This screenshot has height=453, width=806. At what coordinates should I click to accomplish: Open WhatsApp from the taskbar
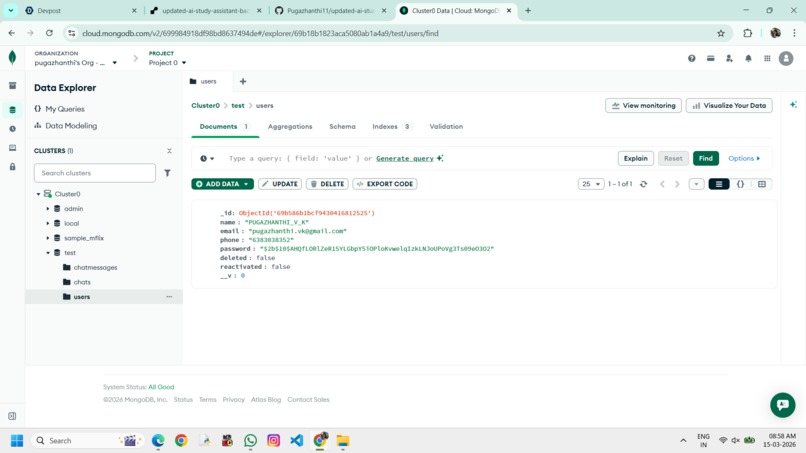(x=250, y=441)
